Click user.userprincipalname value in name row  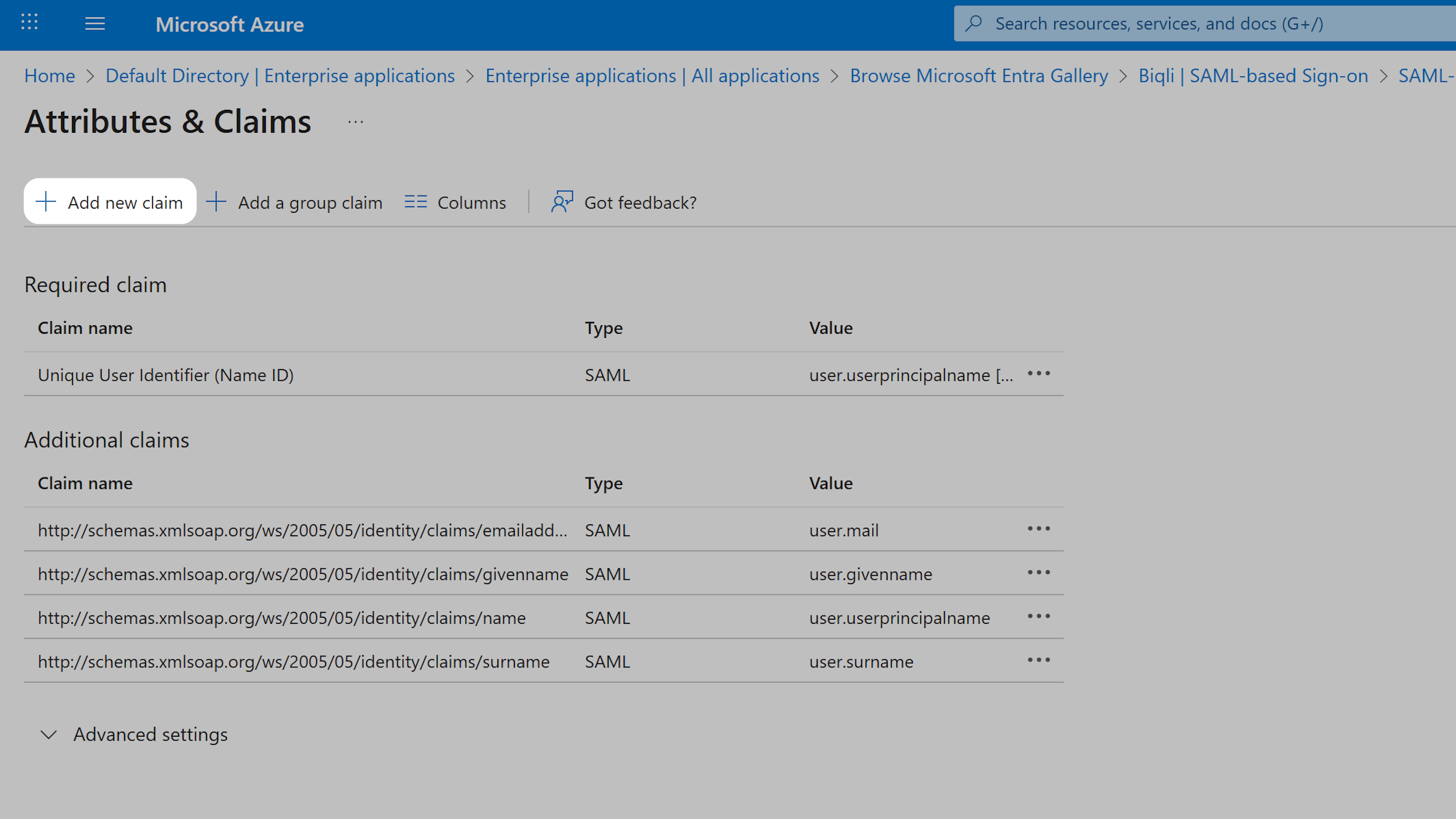(x=899, y=618)
